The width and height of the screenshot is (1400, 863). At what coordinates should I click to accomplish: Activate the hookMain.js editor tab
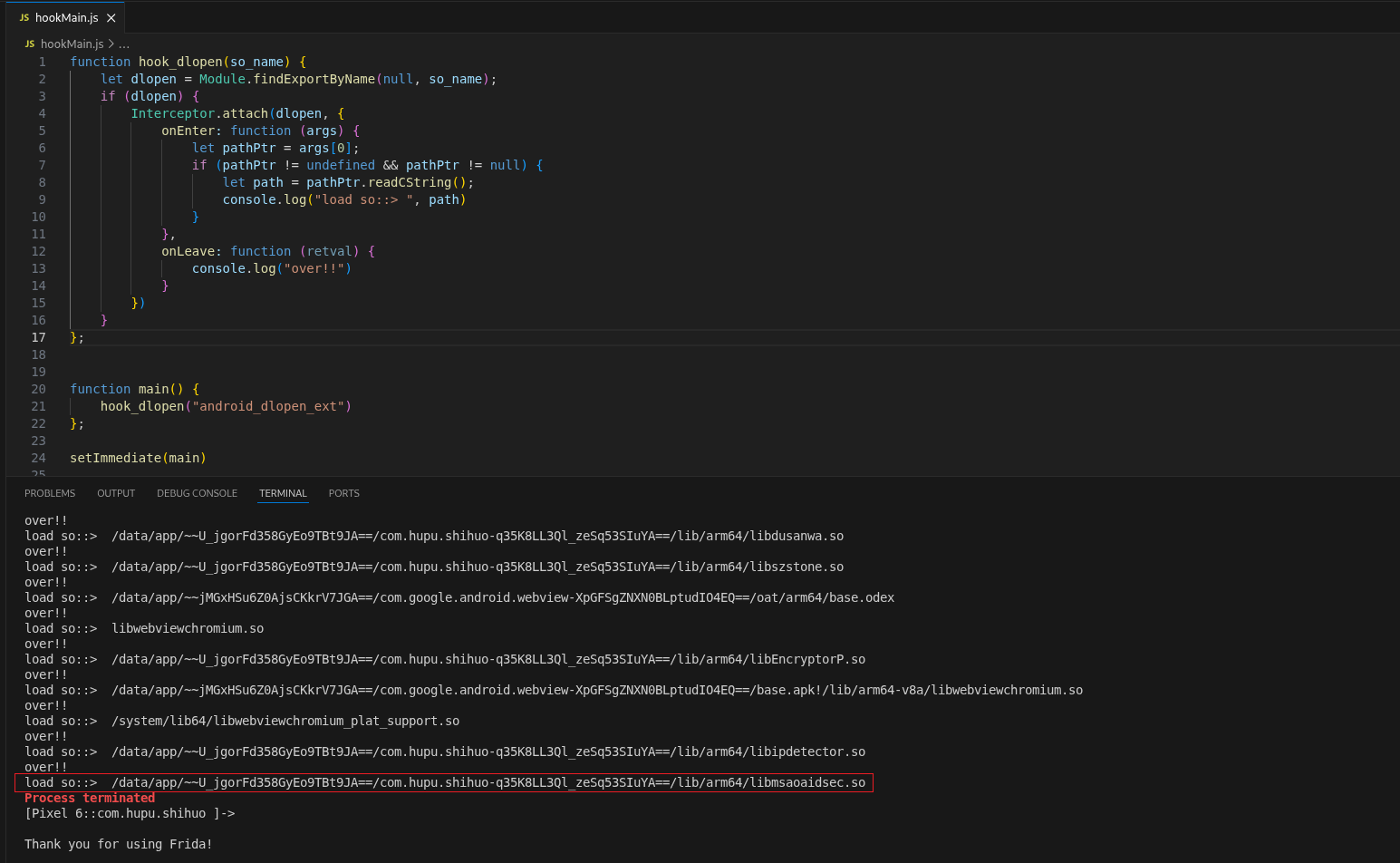[x=66, y=18]
